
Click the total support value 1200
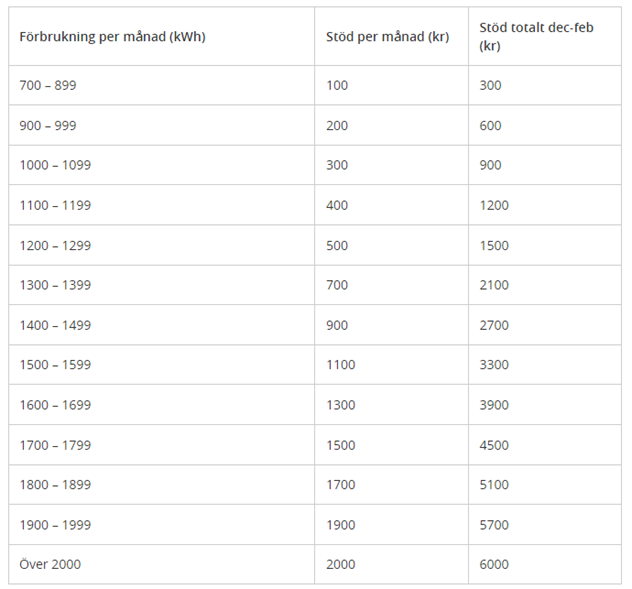pos(494,205)
